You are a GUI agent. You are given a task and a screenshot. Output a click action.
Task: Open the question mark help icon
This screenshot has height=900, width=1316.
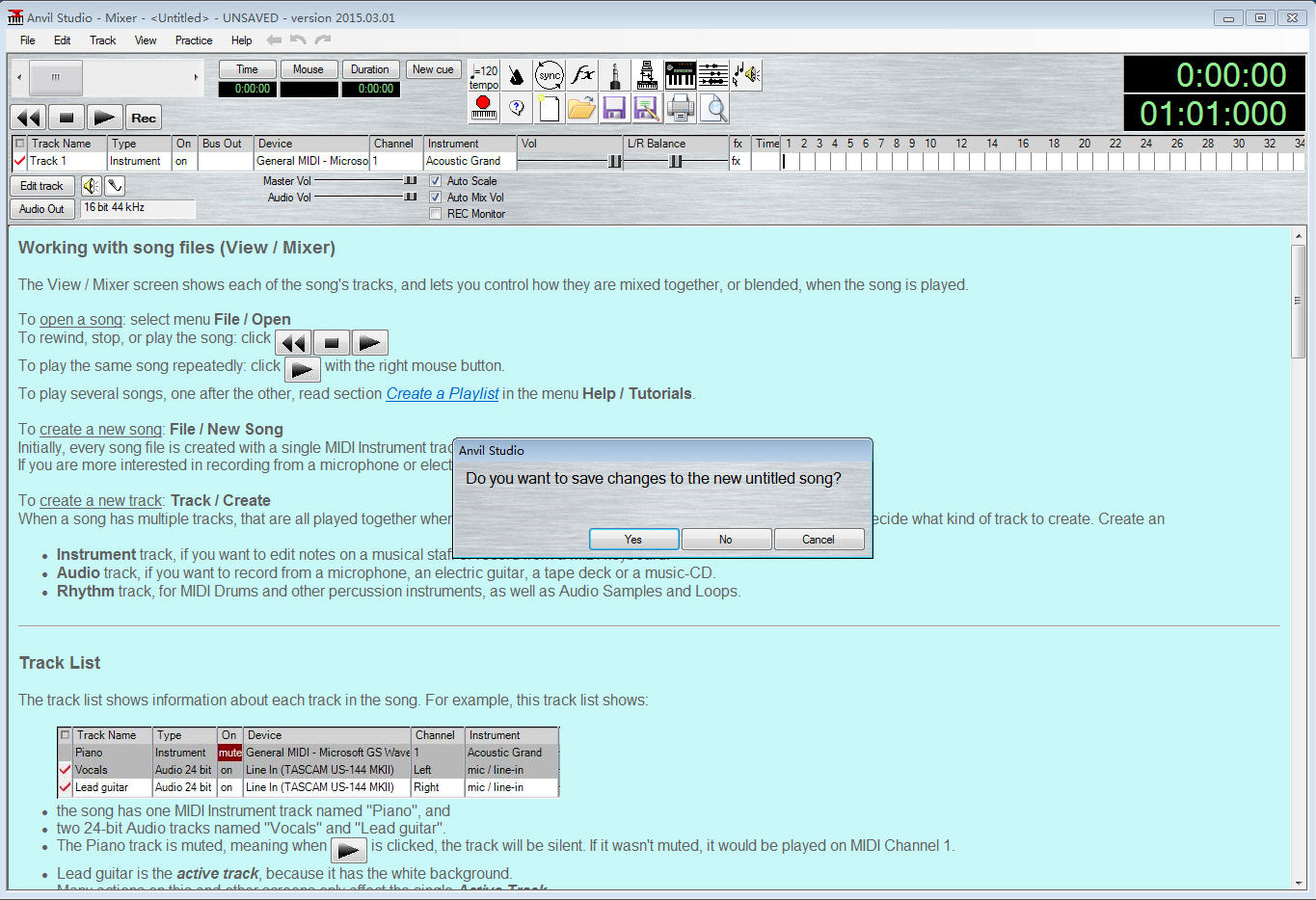pyautogui.click(x=517, y=109)
